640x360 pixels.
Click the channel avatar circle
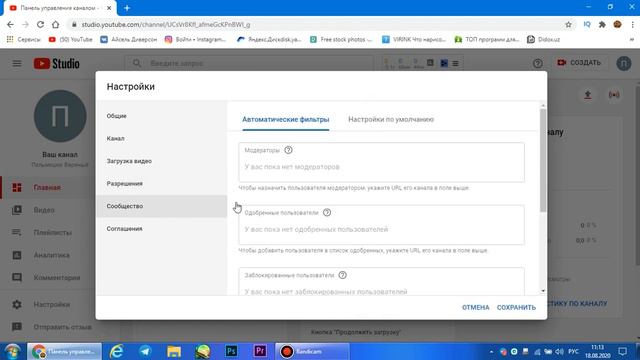(60, 116)
